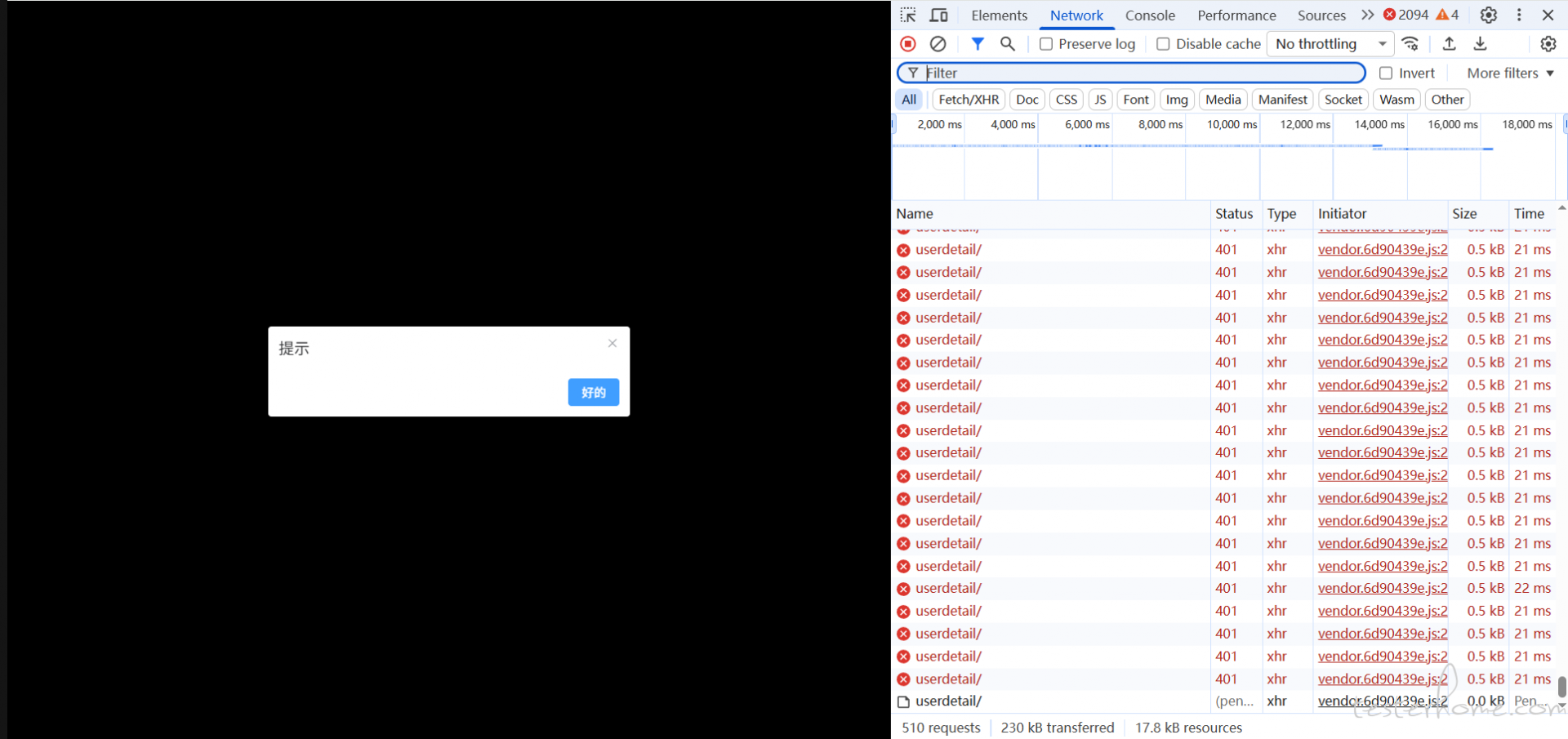Open the network conditions Wi-Fi icon
The height and width of the screenshot is (739, 1568).
(x=1410, y=44)
